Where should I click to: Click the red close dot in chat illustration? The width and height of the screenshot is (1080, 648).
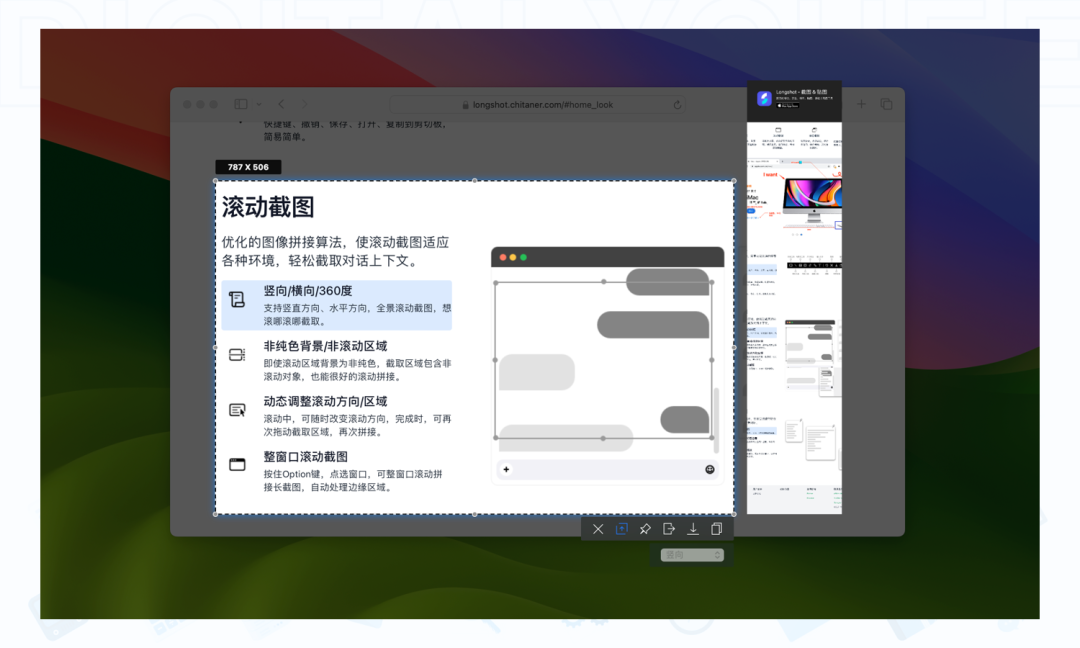(503, 258)
